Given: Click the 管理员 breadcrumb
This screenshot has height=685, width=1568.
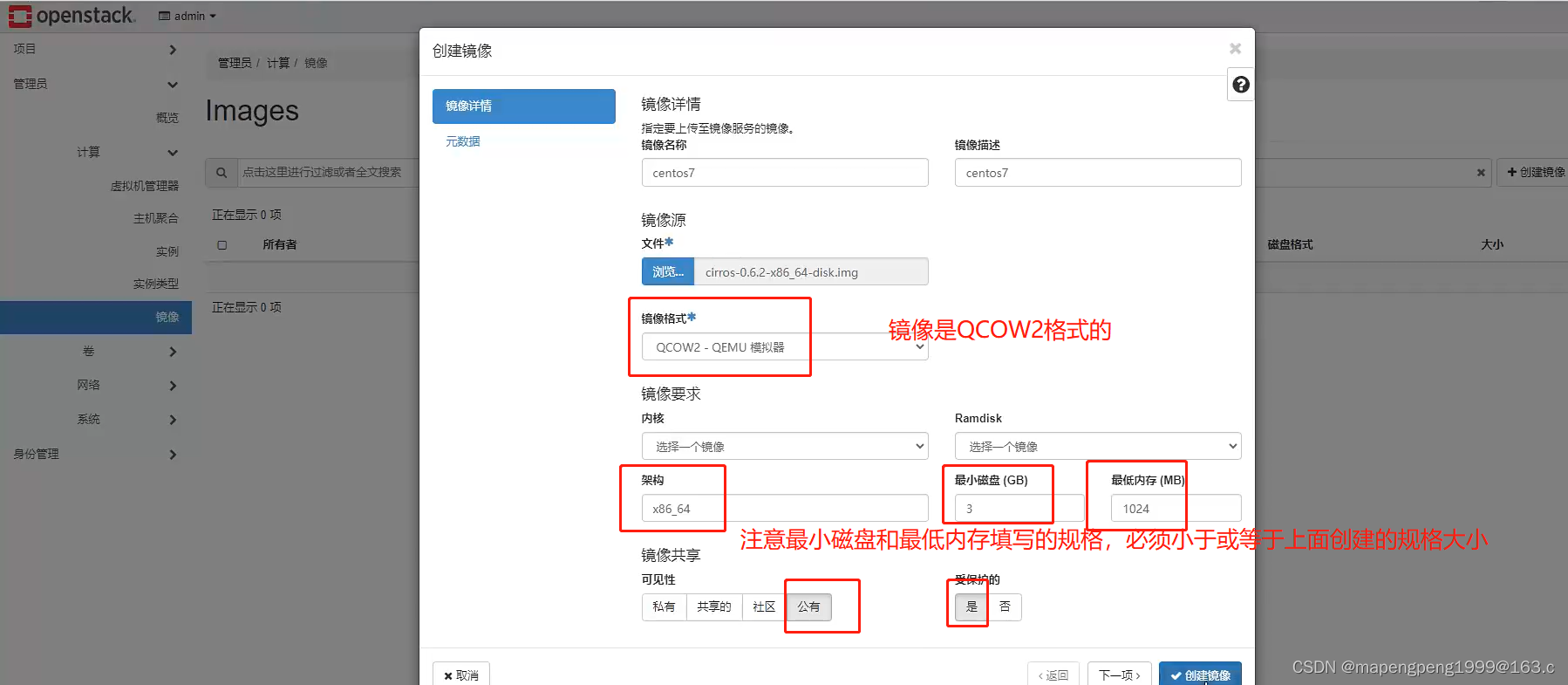Looking at the screenshot, I should tap(235, 63).
